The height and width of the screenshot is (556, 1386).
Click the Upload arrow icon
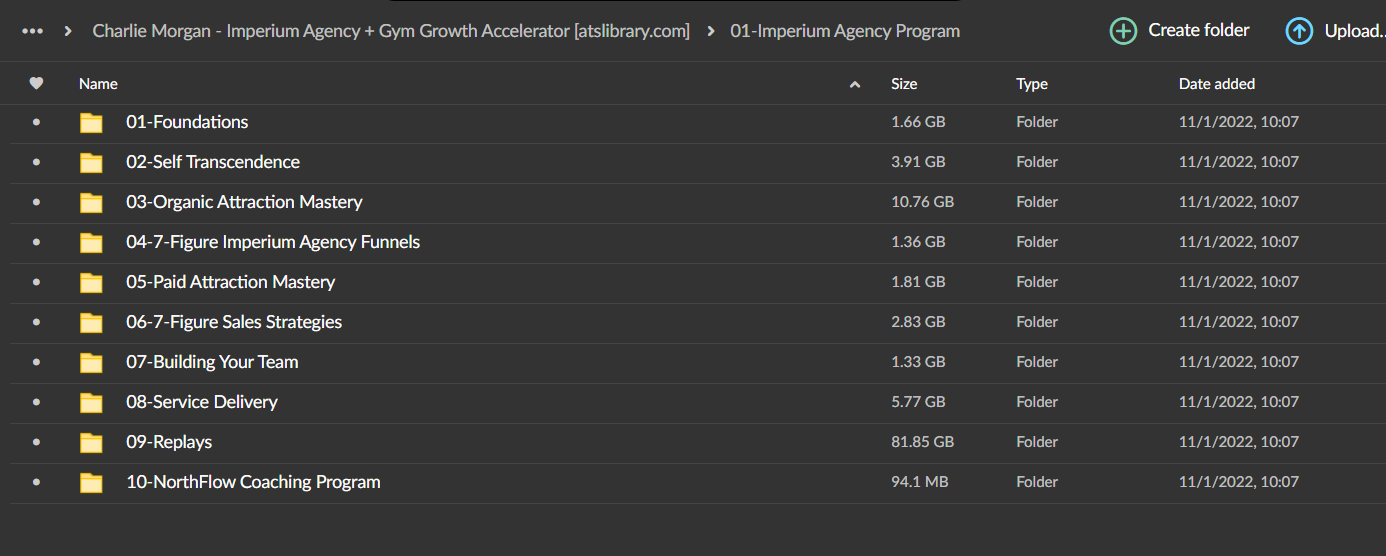coord(1299,31)
